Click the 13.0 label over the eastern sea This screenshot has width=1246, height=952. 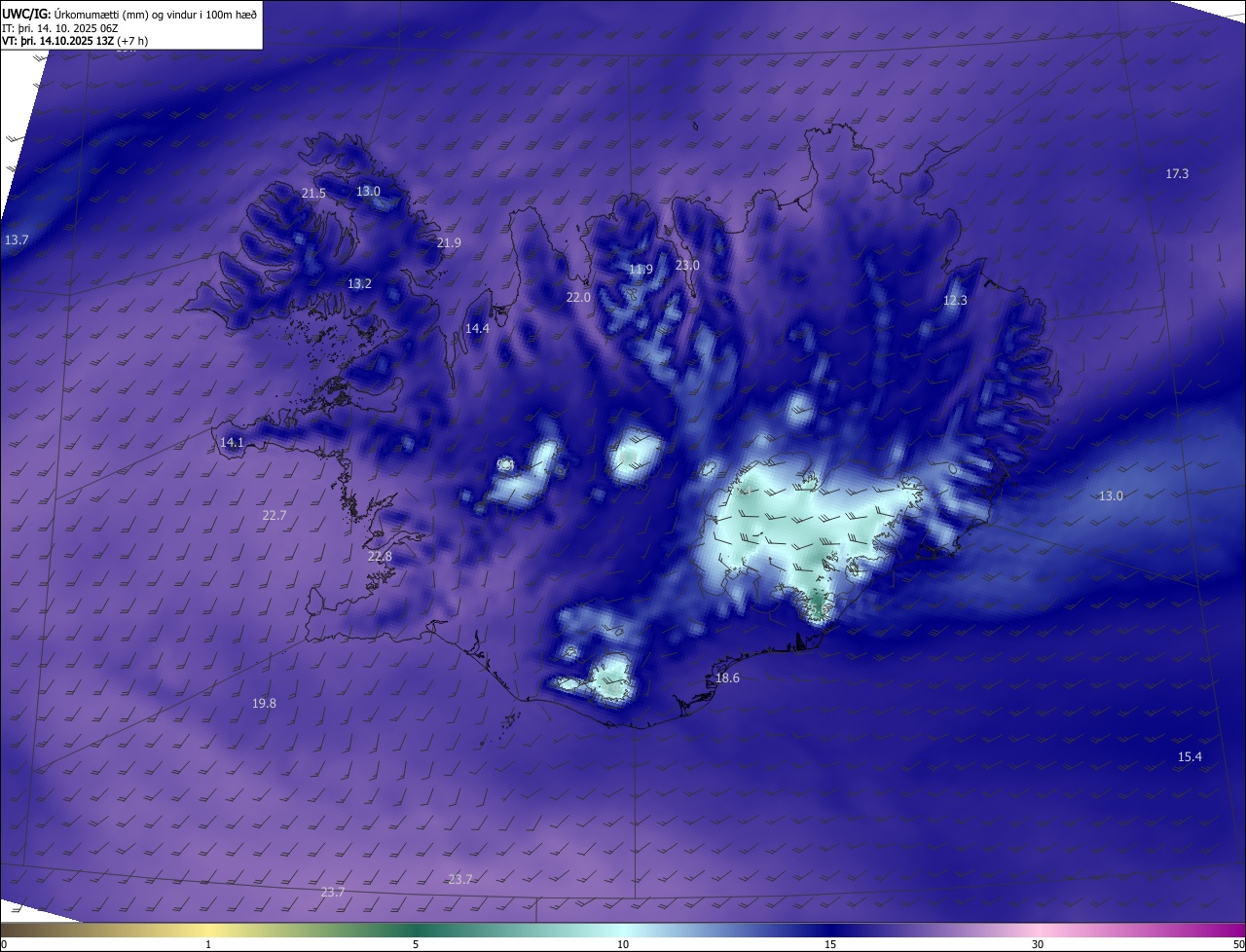point(1111,495)
